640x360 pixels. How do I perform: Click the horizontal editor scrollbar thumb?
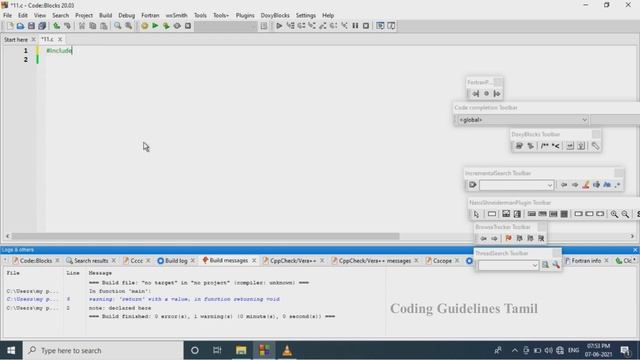pos(205,236)
